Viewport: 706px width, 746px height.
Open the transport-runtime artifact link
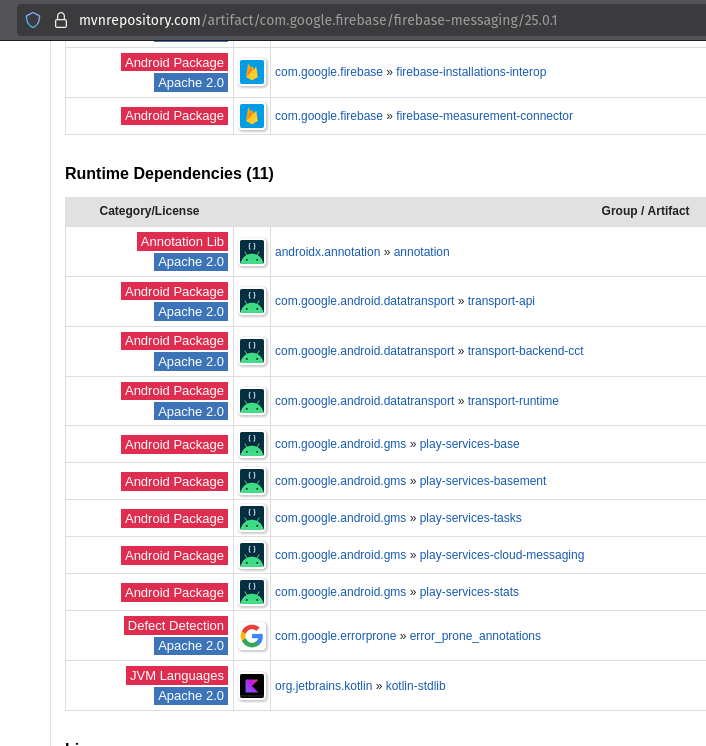(513, 401)
